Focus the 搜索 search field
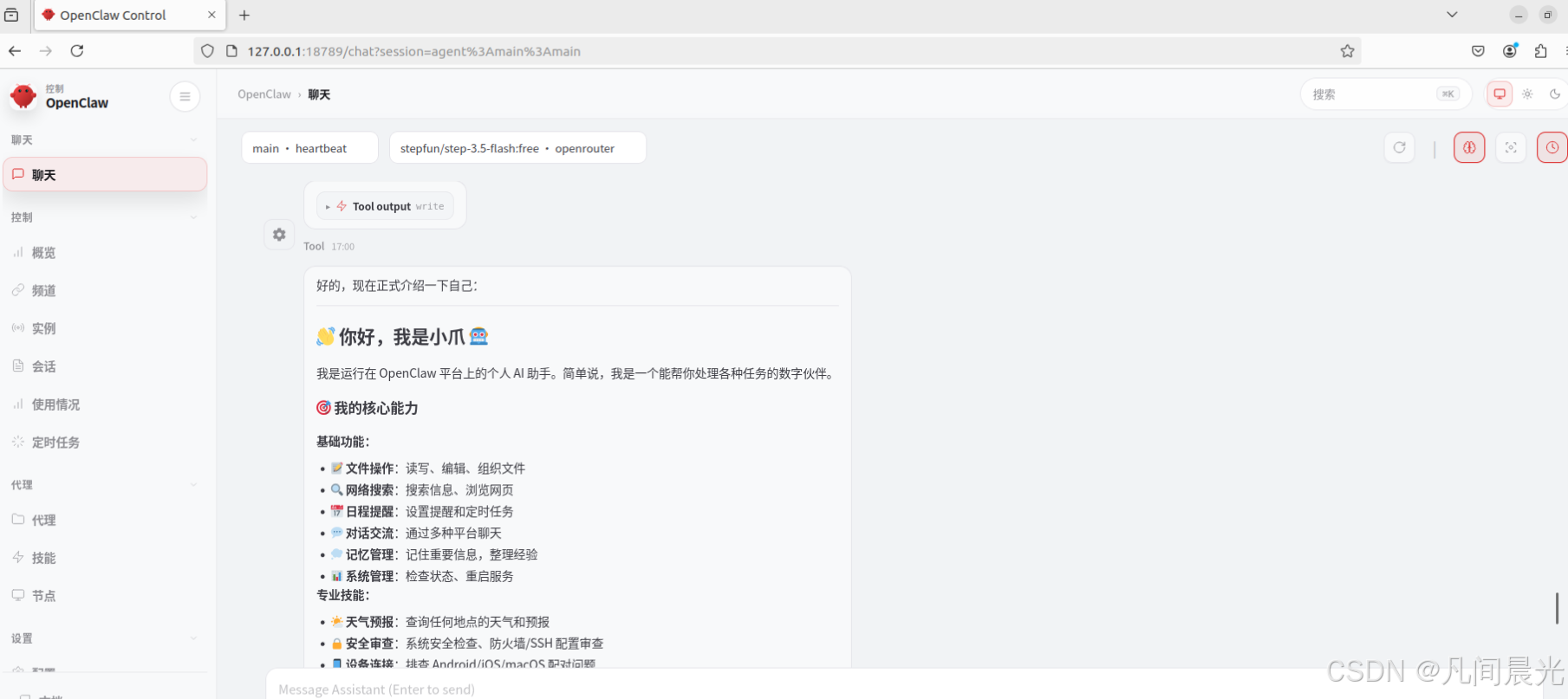Image resolution: width=1568 pixels, height=699 pixels. [x=1385, y=94]
